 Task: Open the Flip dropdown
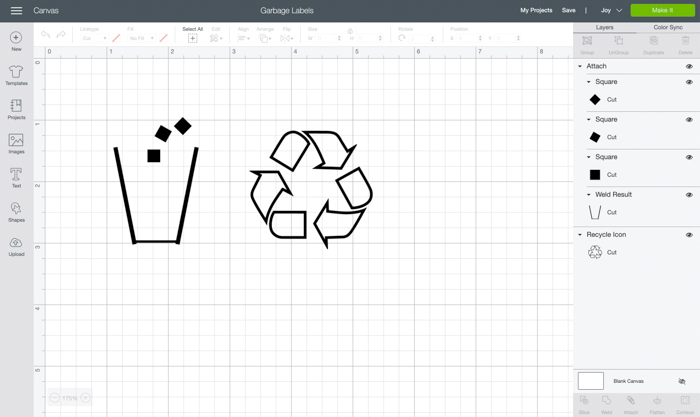[287, 38]
